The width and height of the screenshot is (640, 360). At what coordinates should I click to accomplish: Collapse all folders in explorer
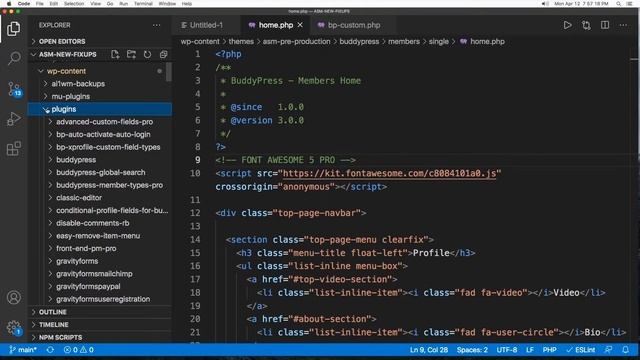[x=163, y=54]
